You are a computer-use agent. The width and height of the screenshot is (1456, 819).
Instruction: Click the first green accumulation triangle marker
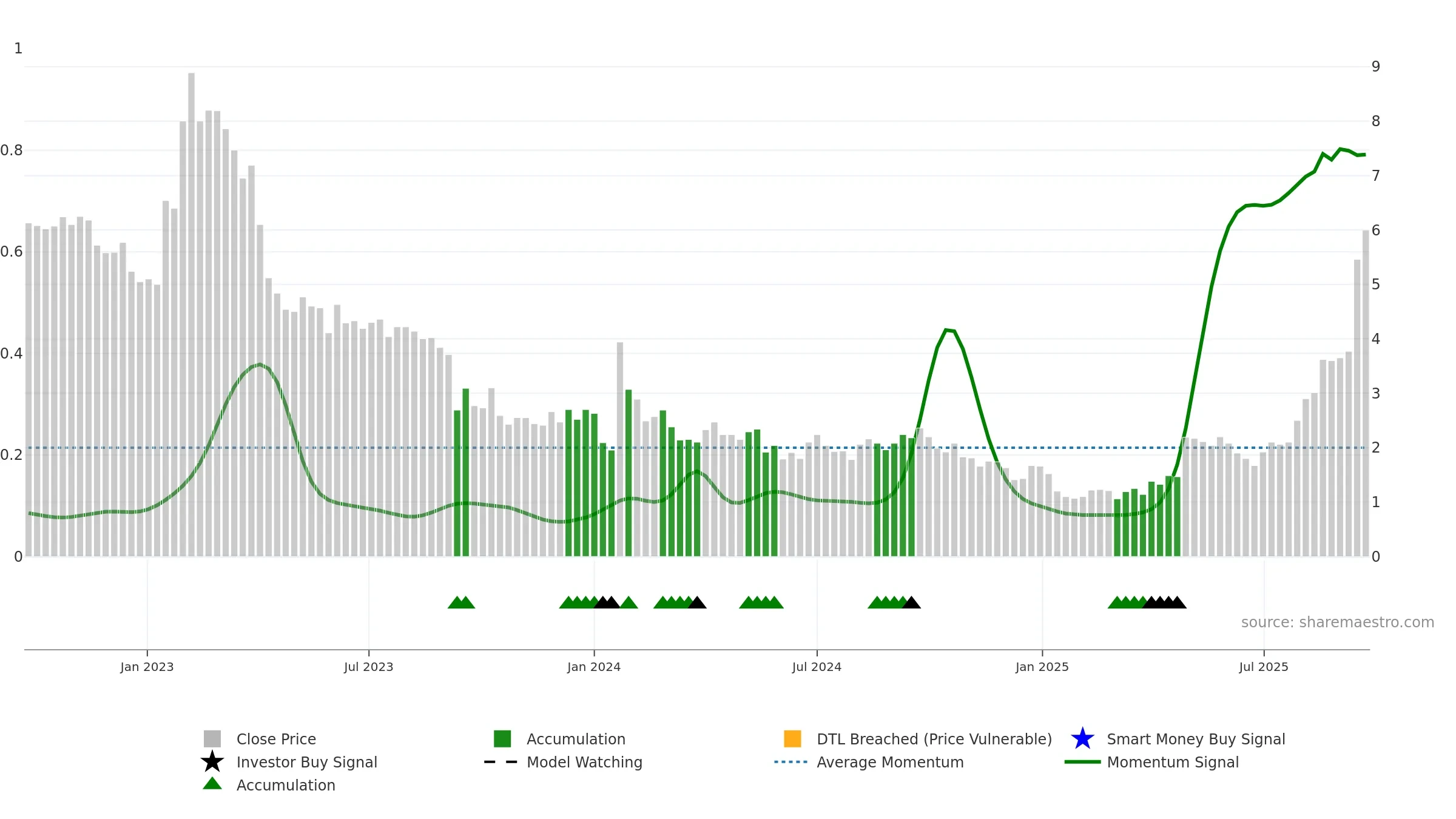tap(456, 602)
